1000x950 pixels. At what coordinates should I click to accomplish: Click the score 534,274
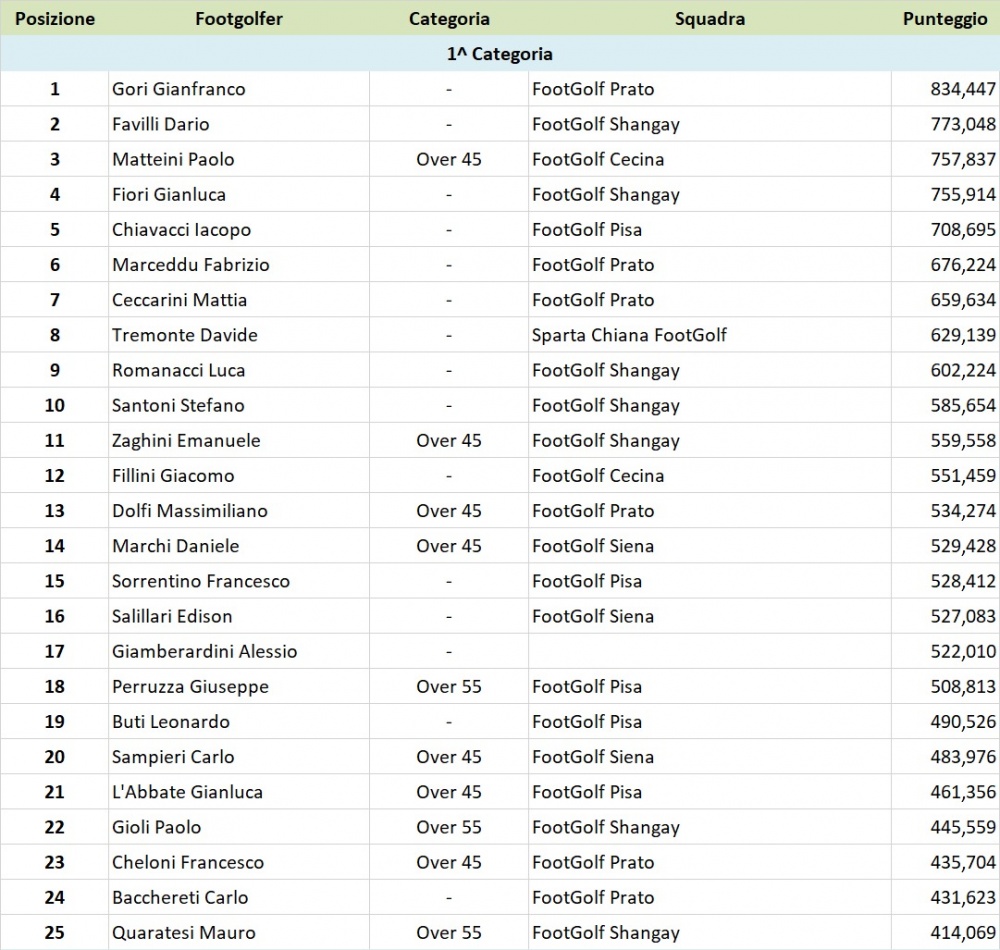point(963,510)
